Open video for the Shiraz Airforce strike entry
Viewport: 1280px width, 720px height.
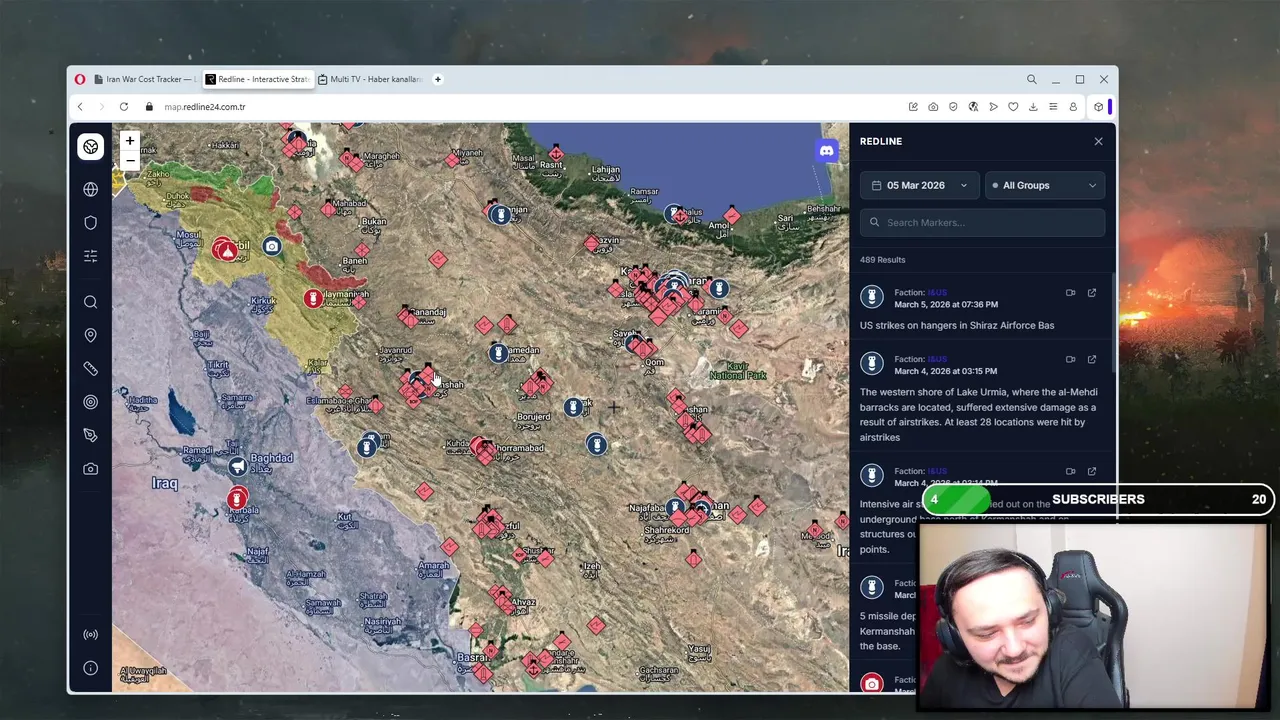tap(1070, 293)
